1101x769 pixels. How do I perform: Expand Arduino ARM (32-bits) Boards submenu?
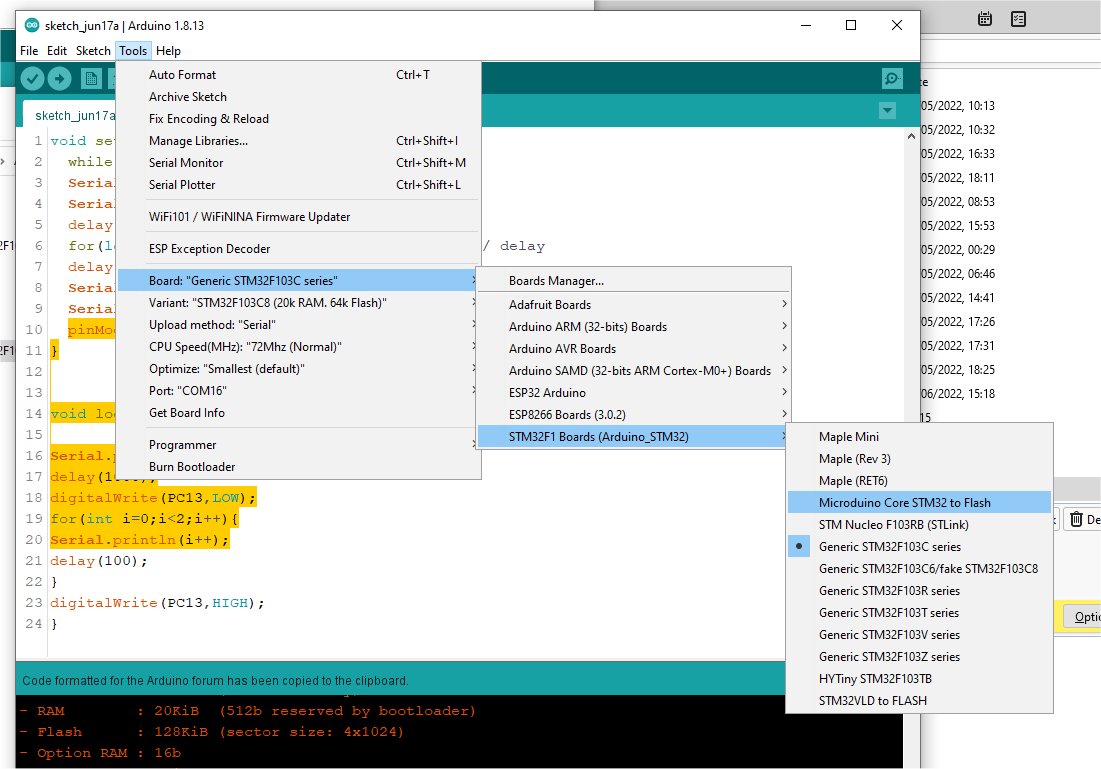tap(633, 327)
